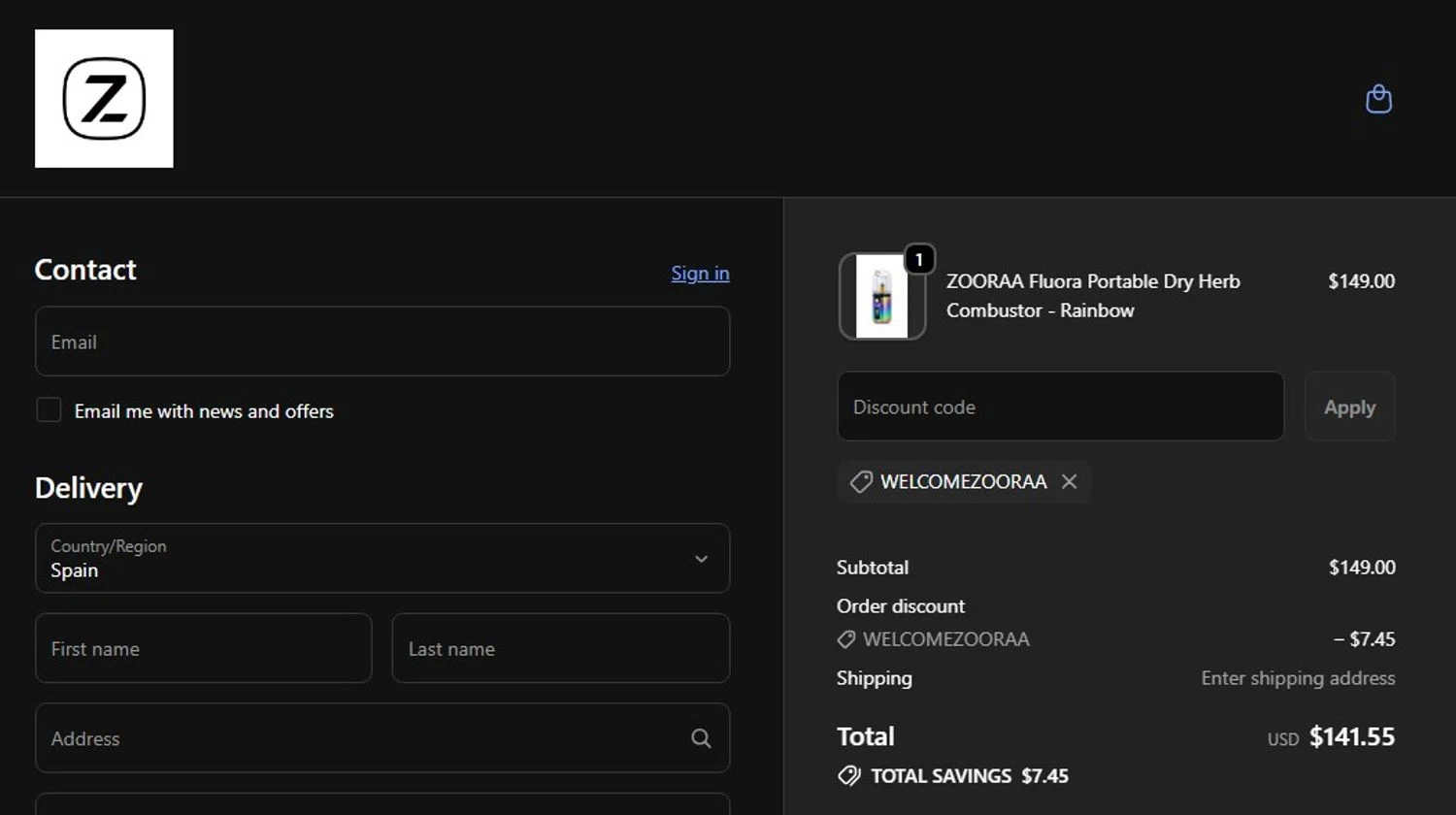The width and height of the screenshot is (1456, 815).
Task: Click the Sign in link
Action: tap(700, 274)
